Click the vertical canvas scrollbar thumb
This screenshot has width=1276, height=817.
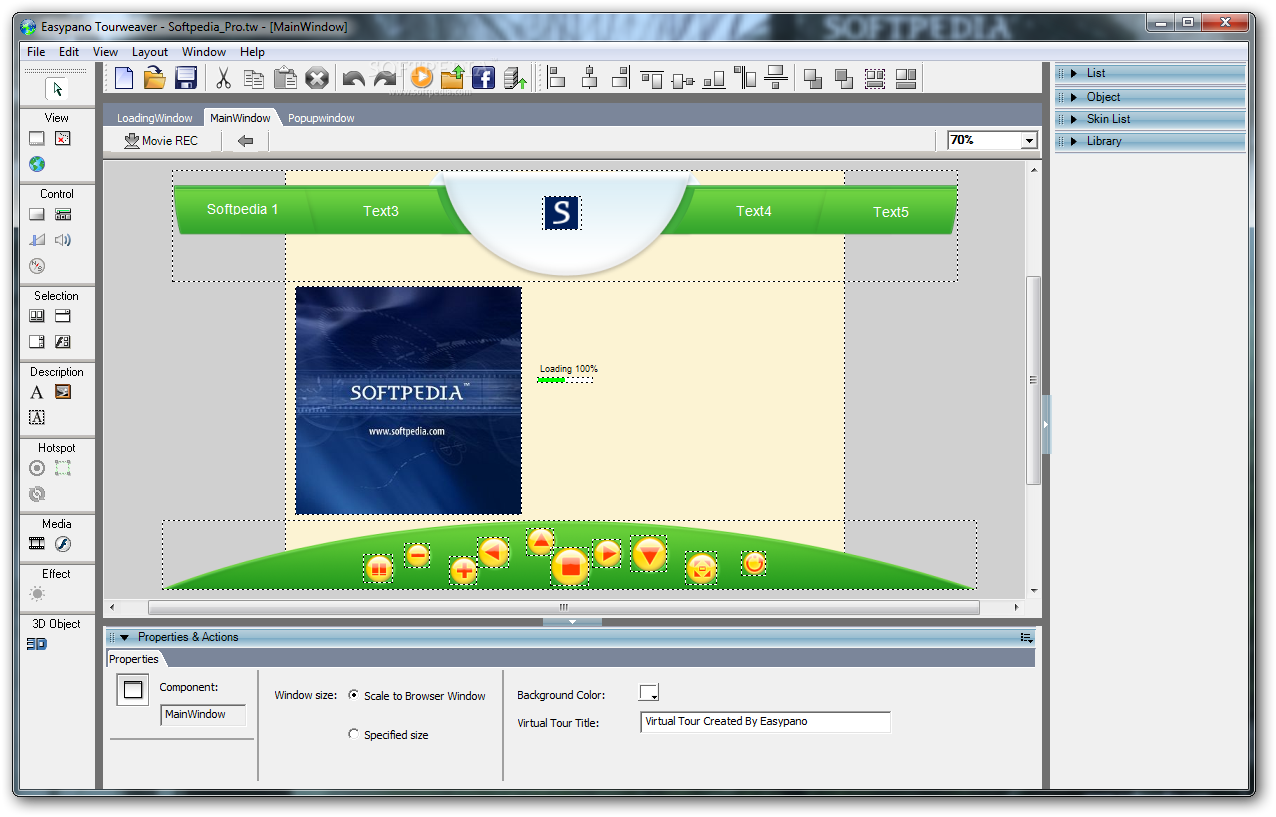1033,380
